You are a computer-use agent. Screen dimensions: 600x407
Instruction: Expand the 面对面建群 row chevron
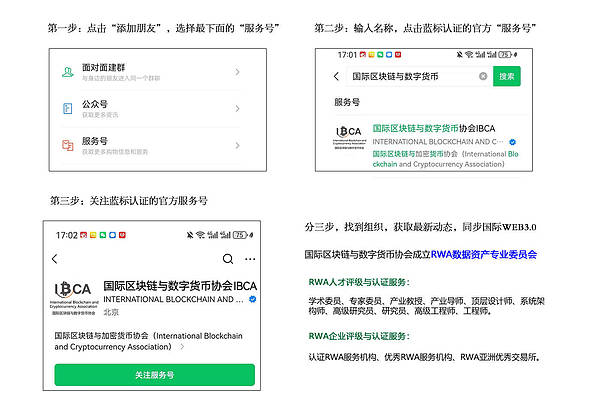237,71
